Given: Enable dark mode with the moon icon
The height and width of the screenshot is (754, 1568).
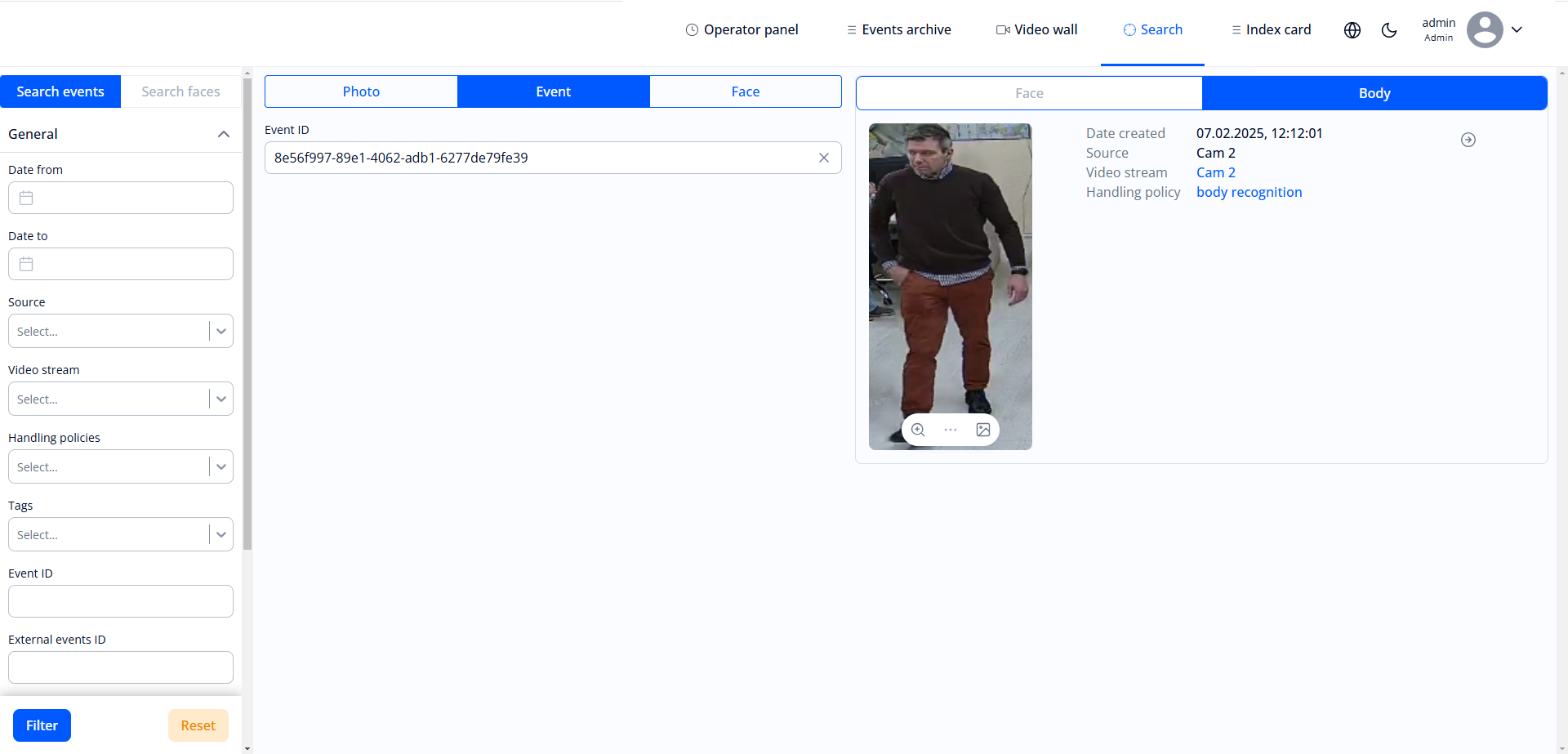Looking at the screenshot, I should (1390, 29).
